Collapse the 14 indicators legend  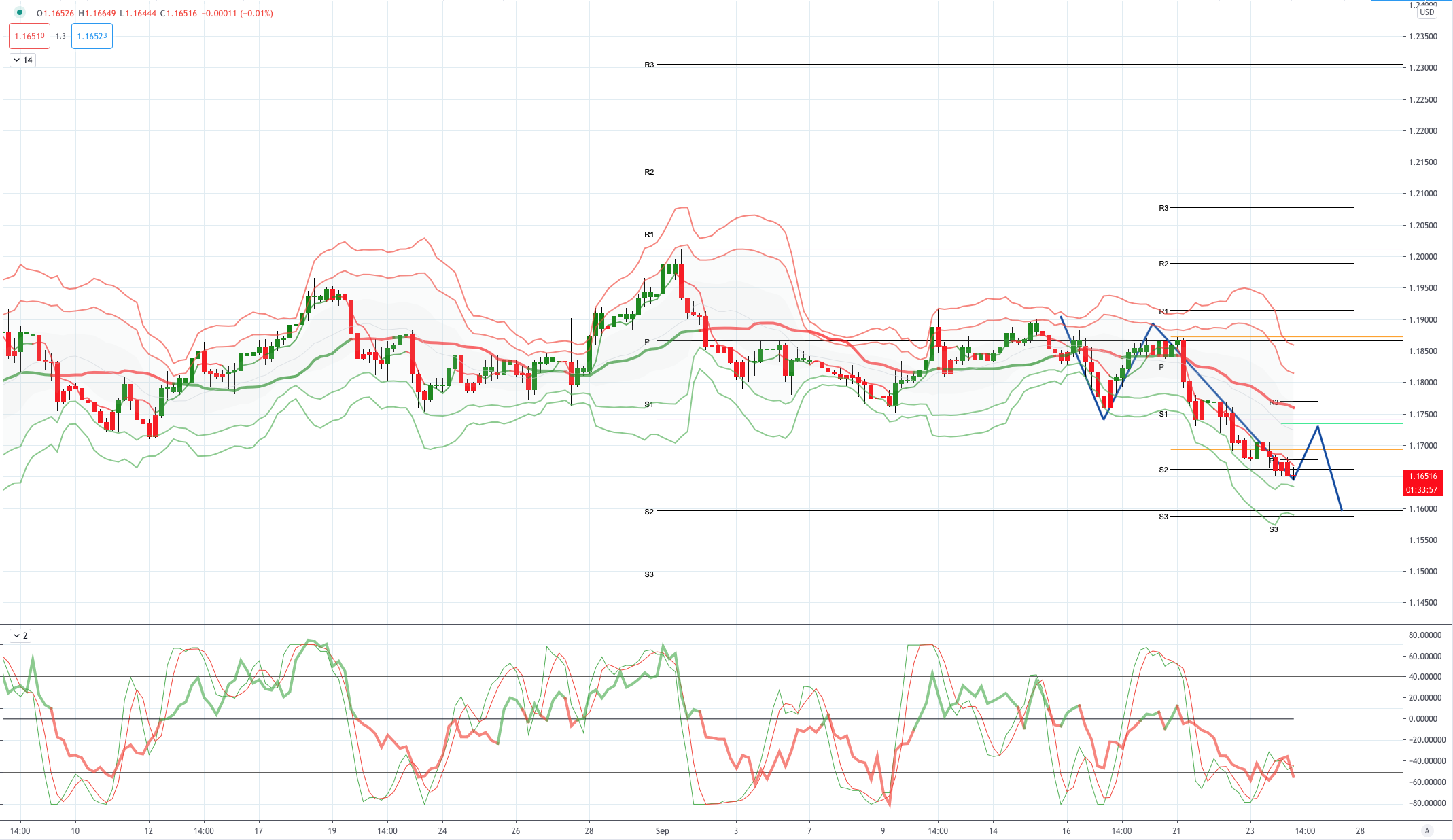pyautogui.click(x=23, y=60)
